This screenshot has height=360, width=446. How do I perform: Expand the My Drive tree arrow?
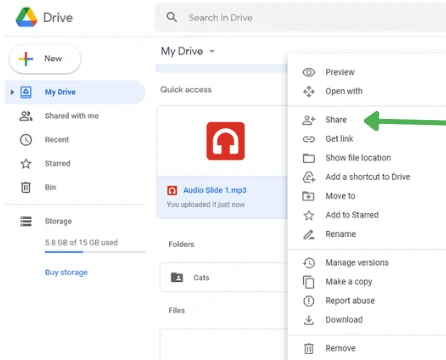pos(12,92)
